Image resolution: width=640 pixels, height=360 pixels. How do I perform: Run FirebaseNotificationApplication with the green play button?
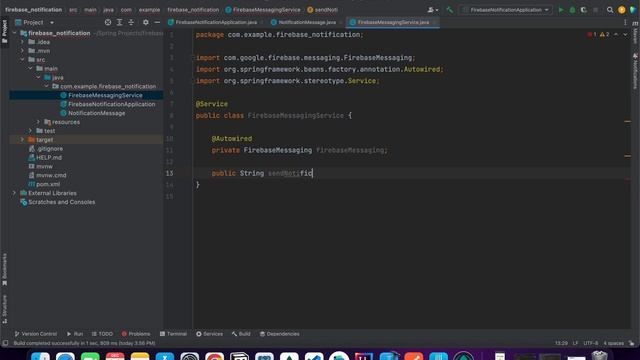(561, 10)
